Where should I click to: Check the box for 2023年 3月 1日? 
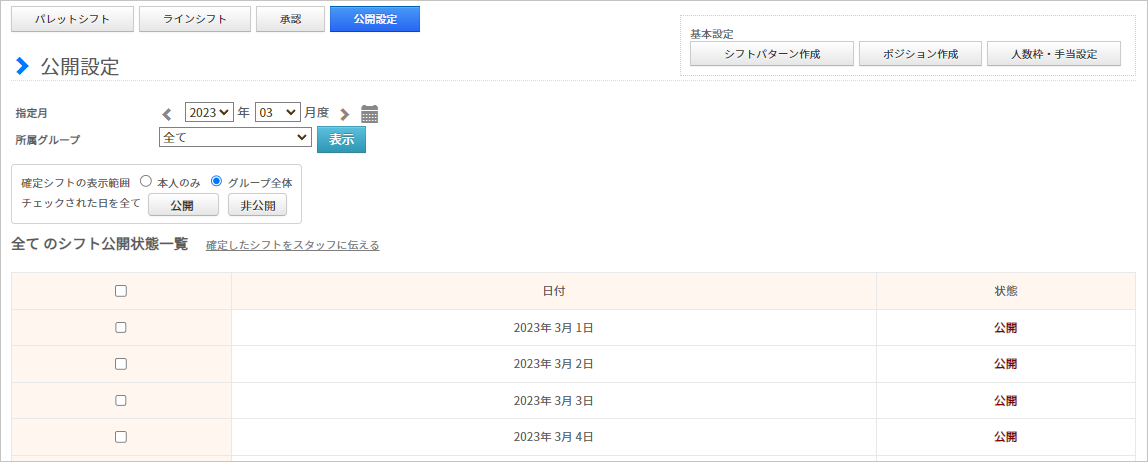tap(121, 327)
